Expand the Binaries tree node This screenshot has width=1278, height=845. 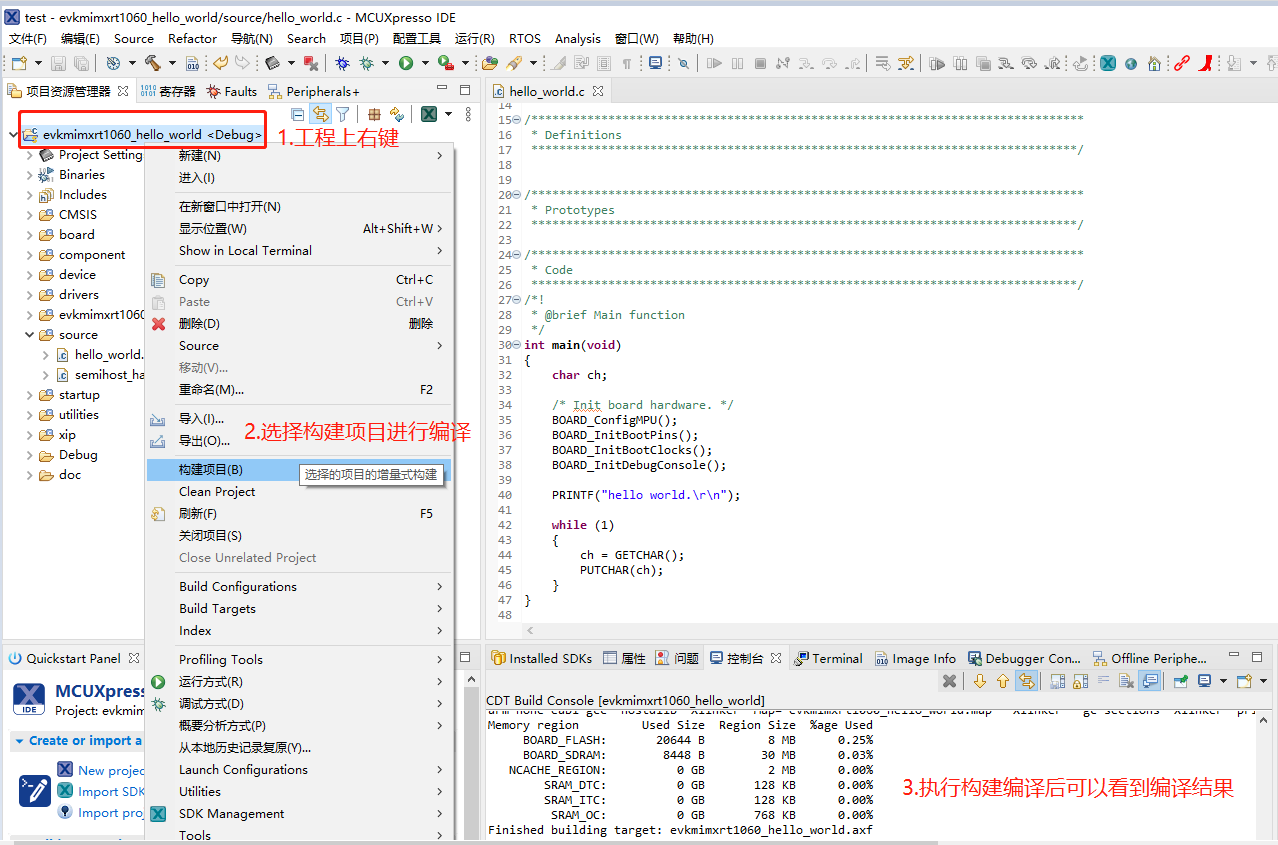30,175
